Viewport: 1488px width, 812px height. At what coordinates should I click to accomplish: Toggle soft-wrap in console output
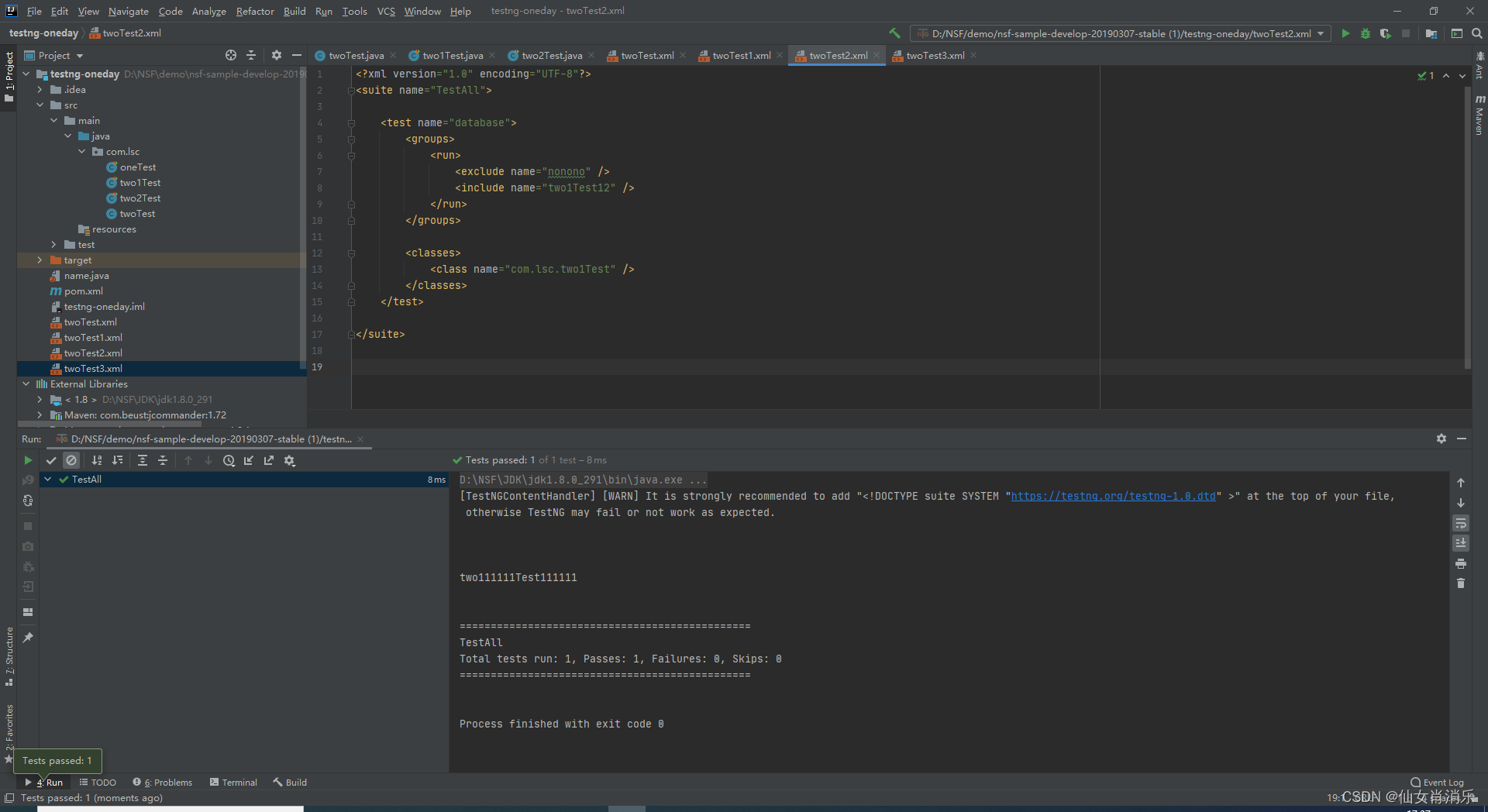coord(1461,523)
